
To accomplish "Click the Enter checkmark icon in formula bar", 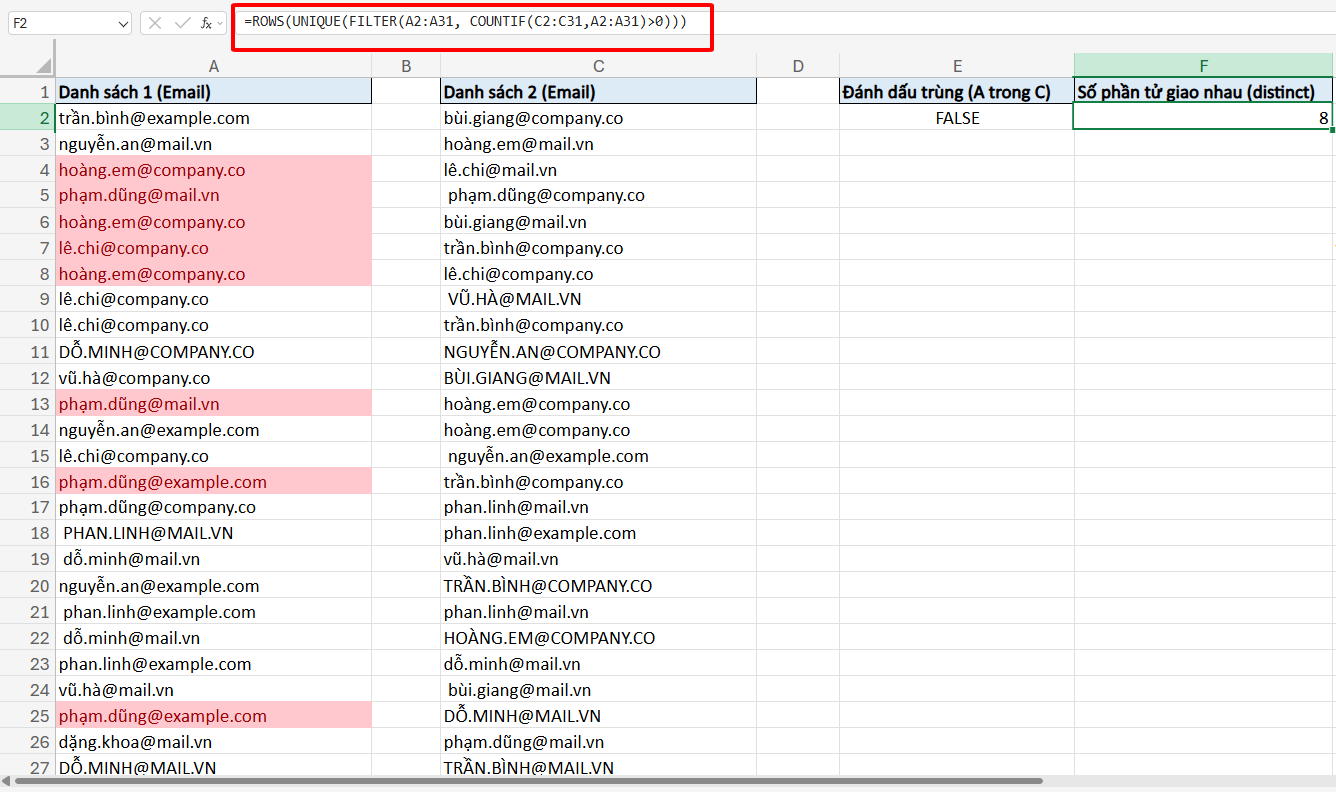I will 181,22.
